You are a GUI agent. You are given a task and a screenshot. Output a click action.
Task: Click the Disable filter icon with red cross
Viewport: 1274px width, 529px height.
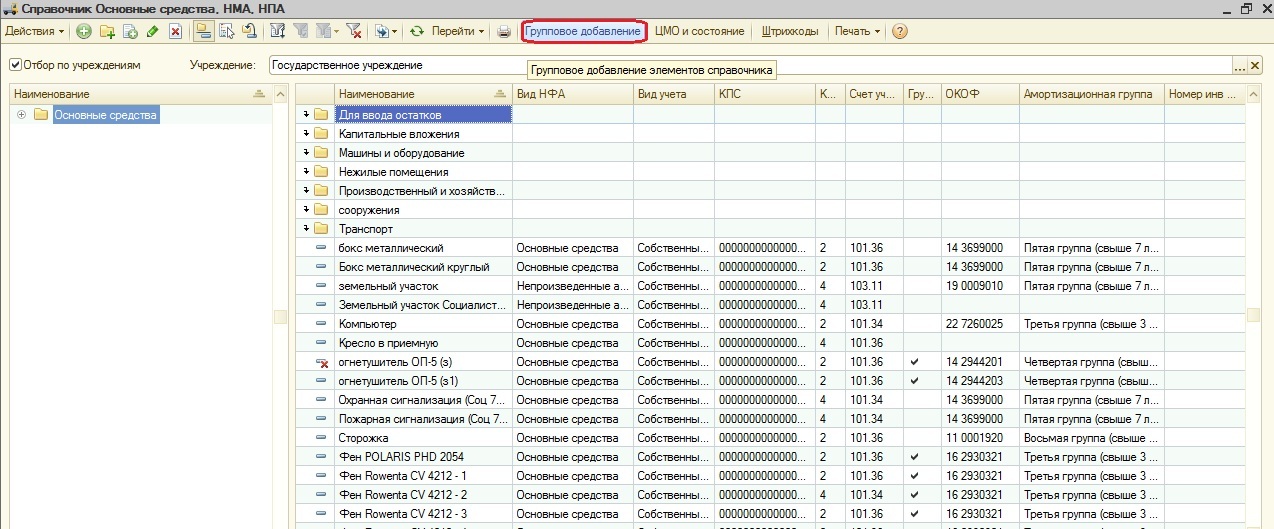tap(353, 31)
